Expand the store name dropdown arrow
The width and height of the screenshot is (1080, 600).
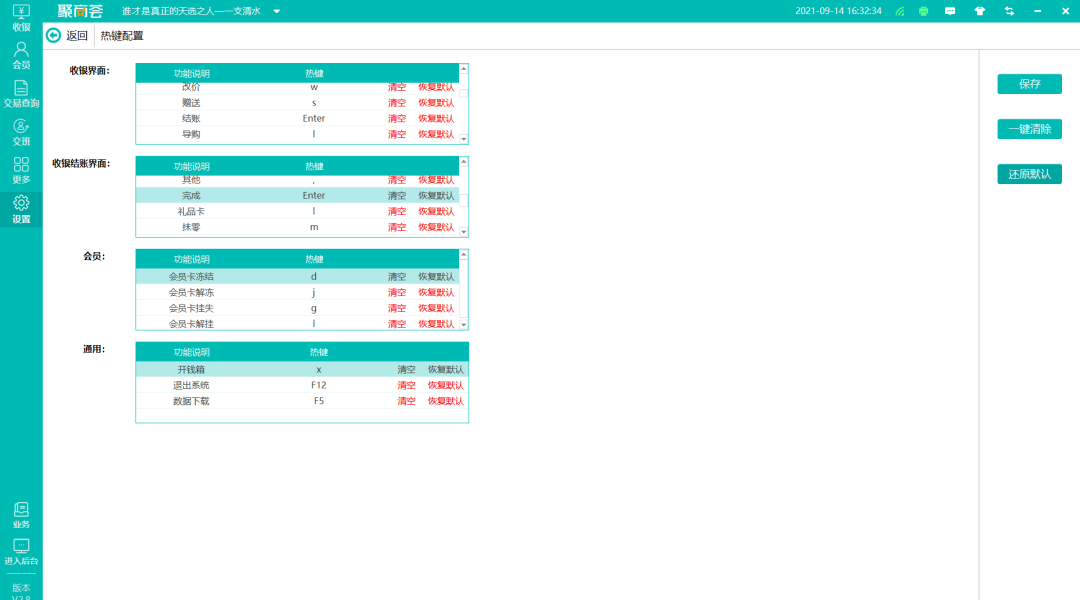[277, 12]
